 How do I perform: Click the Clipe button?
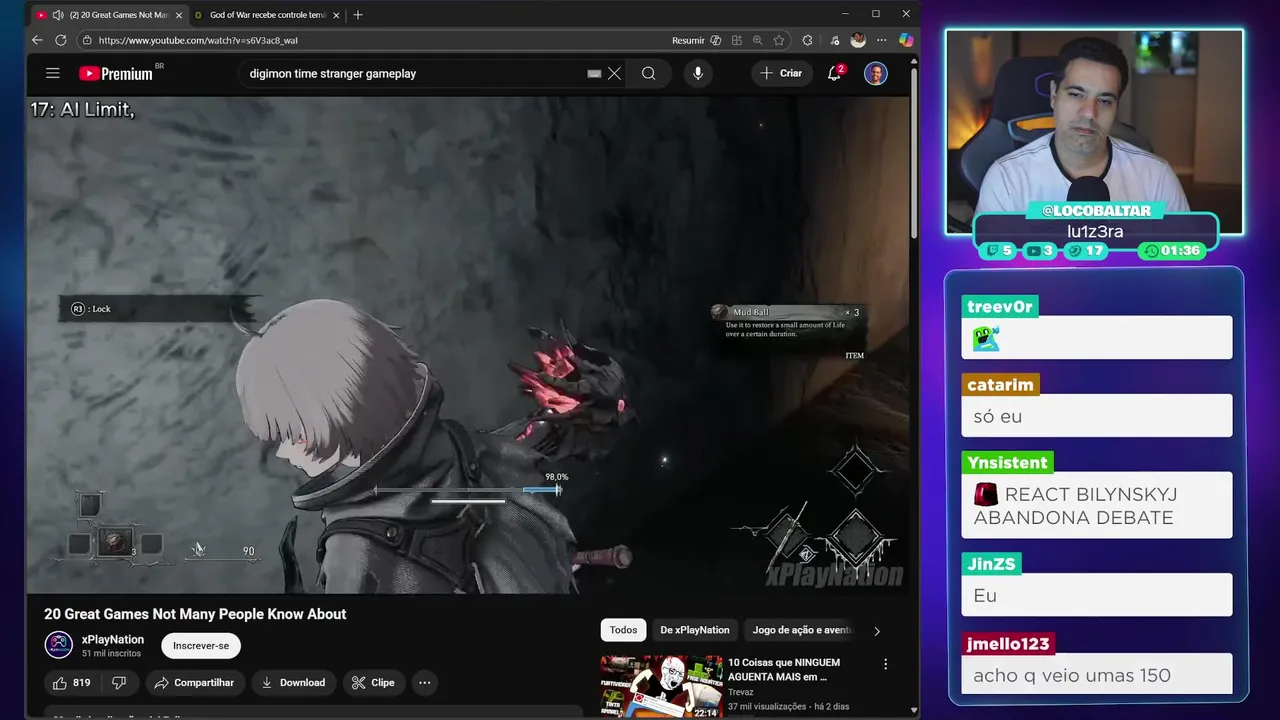(x=373, y=682)
